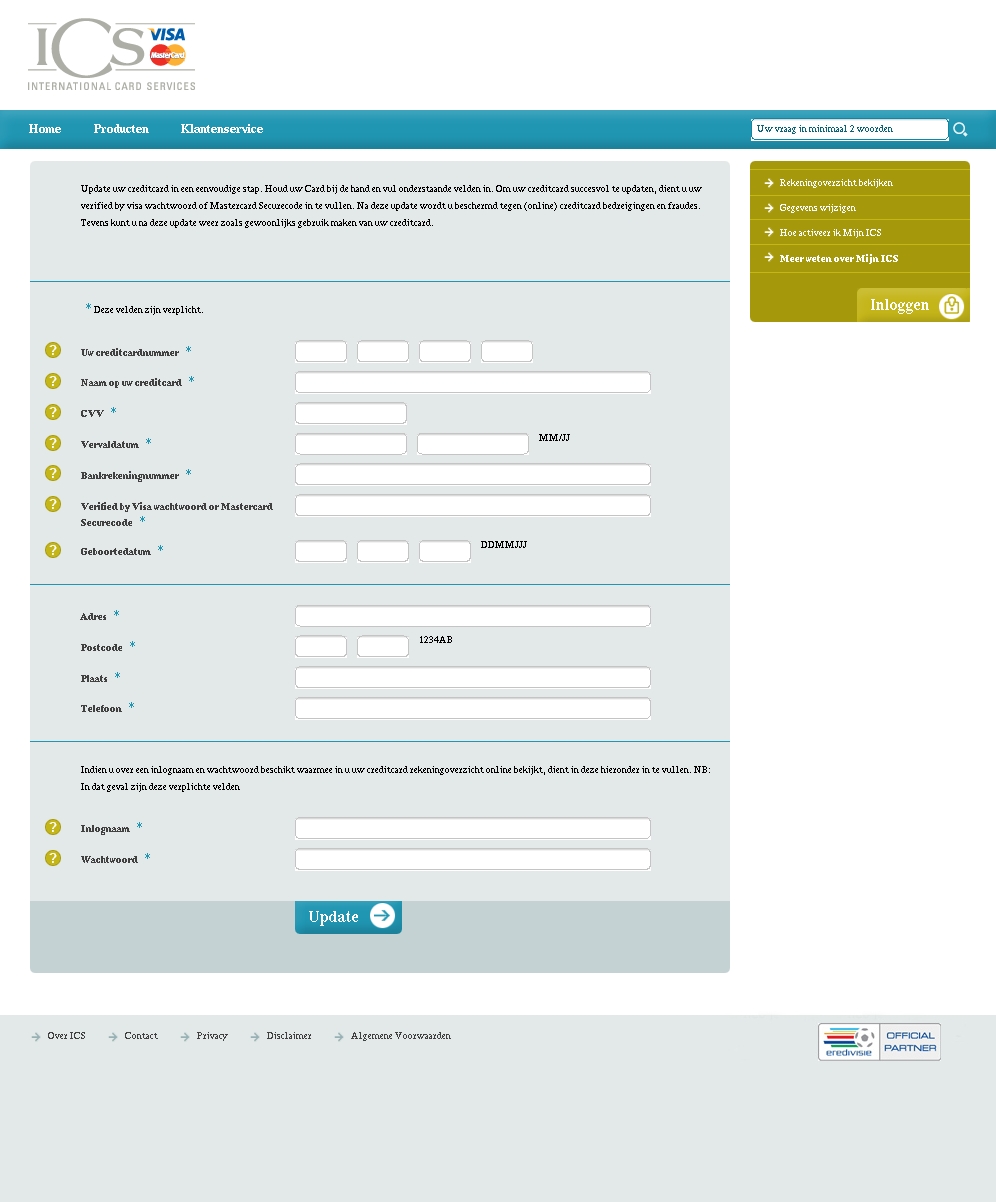Open Algemene Voorwaarden footer link
The image size is (996, 1202).
[400, 1036]
